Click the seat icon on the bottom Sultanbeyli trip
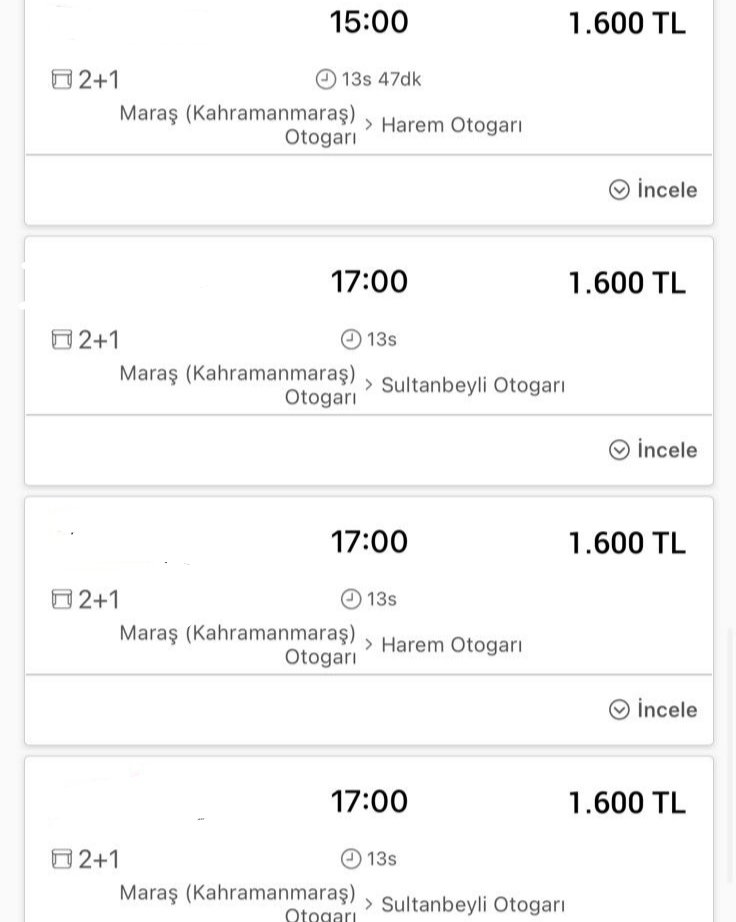This screenshot has width=736, height=922. [62, 859]
